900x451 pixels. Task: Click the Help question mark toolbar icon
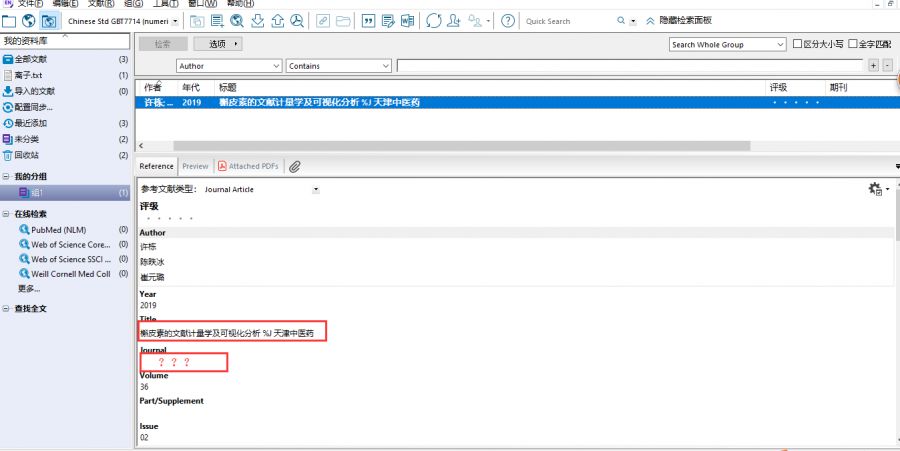coord(508,21)
